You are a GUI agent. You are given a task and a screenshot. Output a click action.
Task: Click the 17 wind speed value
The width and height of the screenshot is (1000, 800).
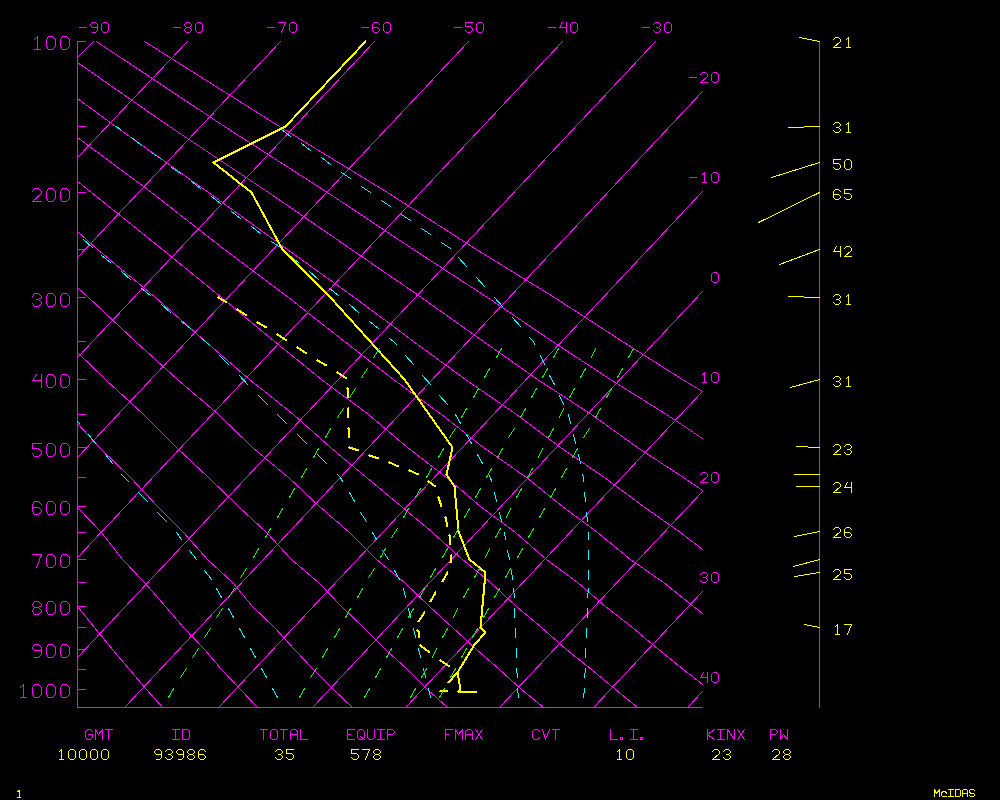pos(842,629)
